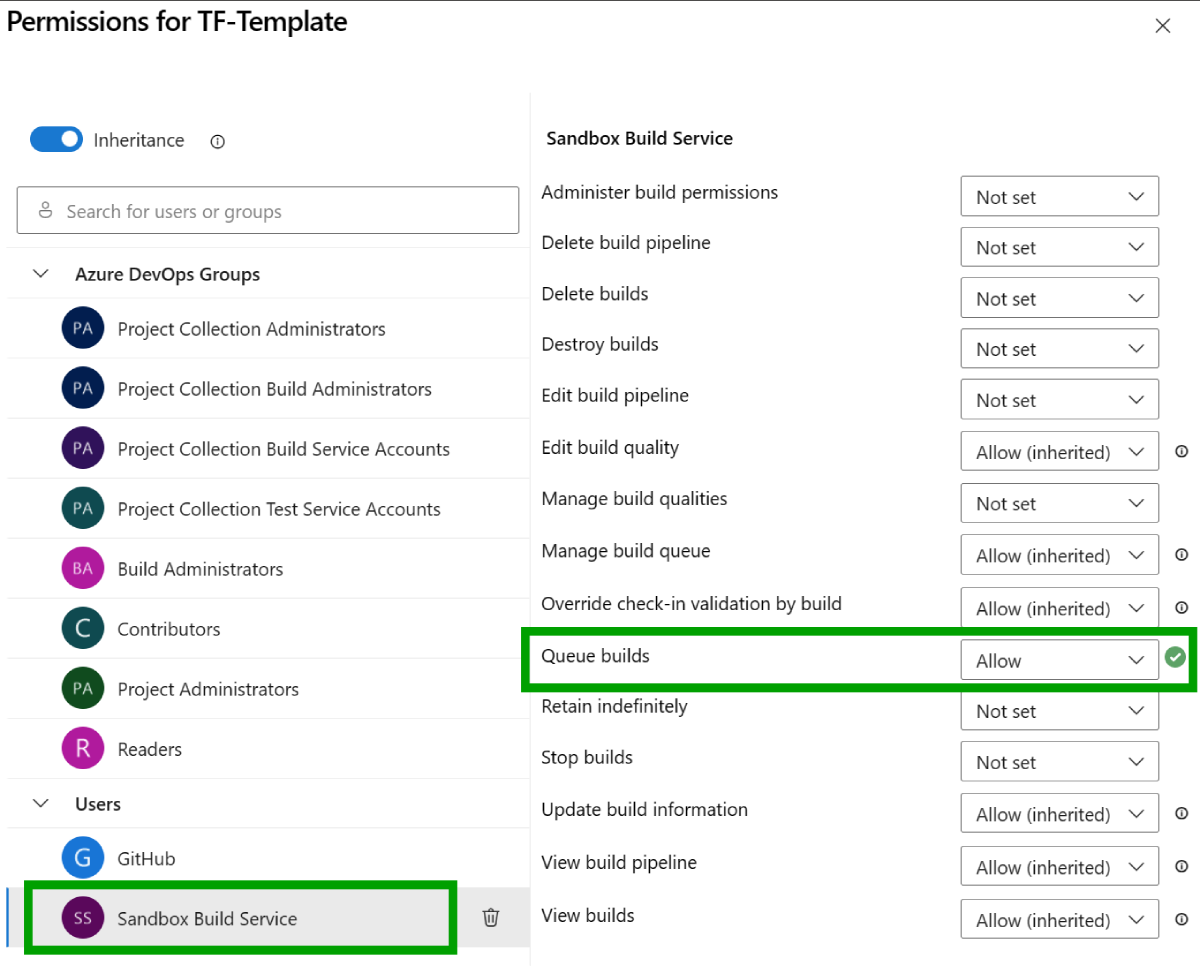1200x966 pixels.
Task: Open Delete build pipeline dropdown
Action: pos(1059,247)
